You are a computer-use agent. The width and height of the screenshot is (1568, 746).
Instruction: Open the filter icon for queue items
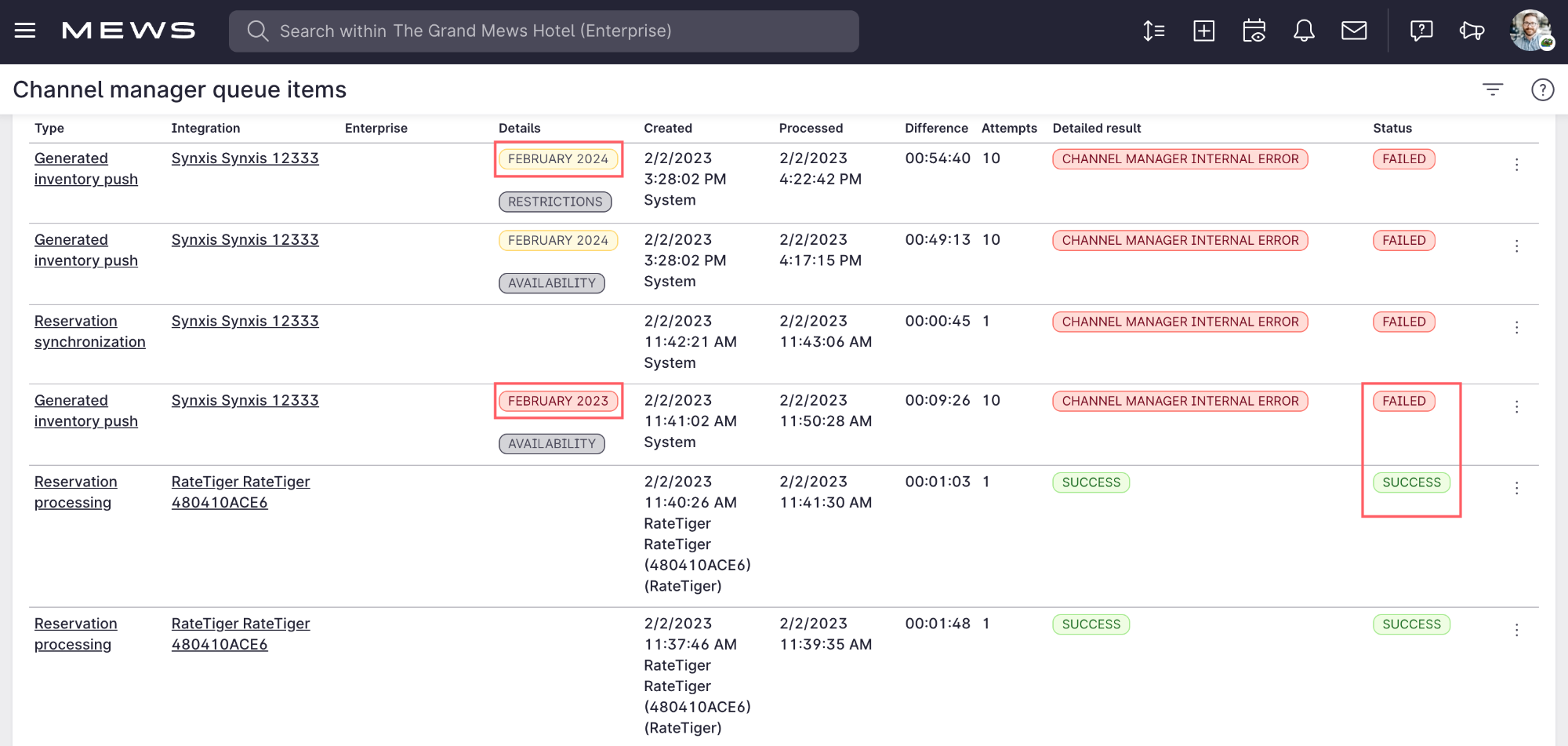(1493, 89)
